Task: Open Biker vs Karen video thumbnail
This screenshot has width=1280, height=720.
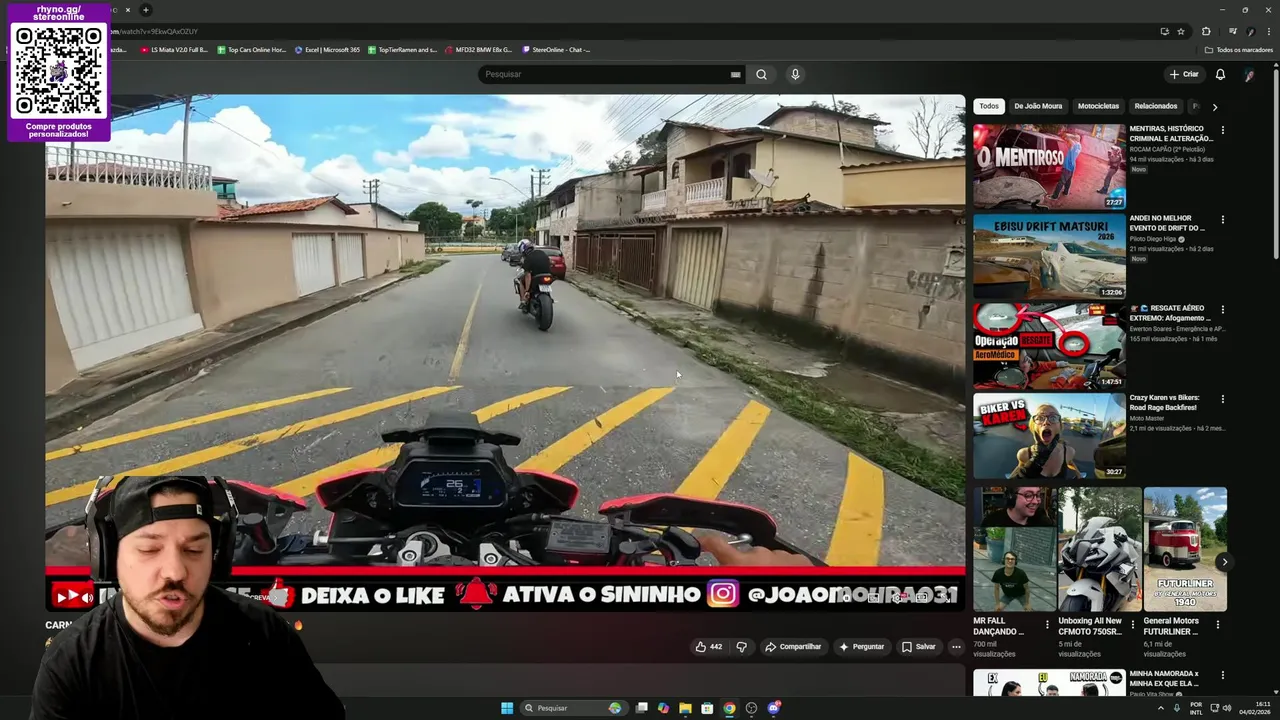Action: point(1049,436)
